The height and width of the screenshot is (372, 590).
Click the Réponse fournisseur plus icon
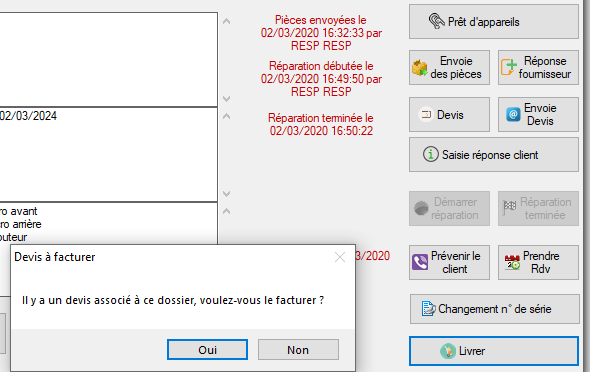(508, 67)
